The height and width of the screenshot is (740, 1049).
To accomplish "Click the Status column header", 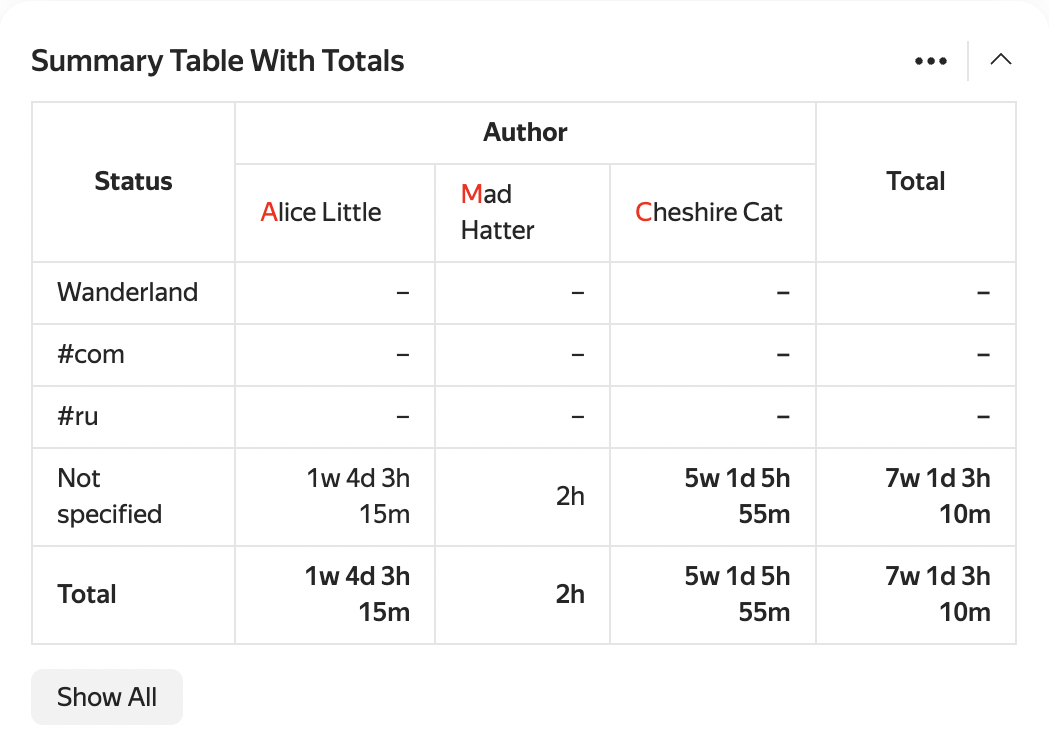I will click(133, 182).
